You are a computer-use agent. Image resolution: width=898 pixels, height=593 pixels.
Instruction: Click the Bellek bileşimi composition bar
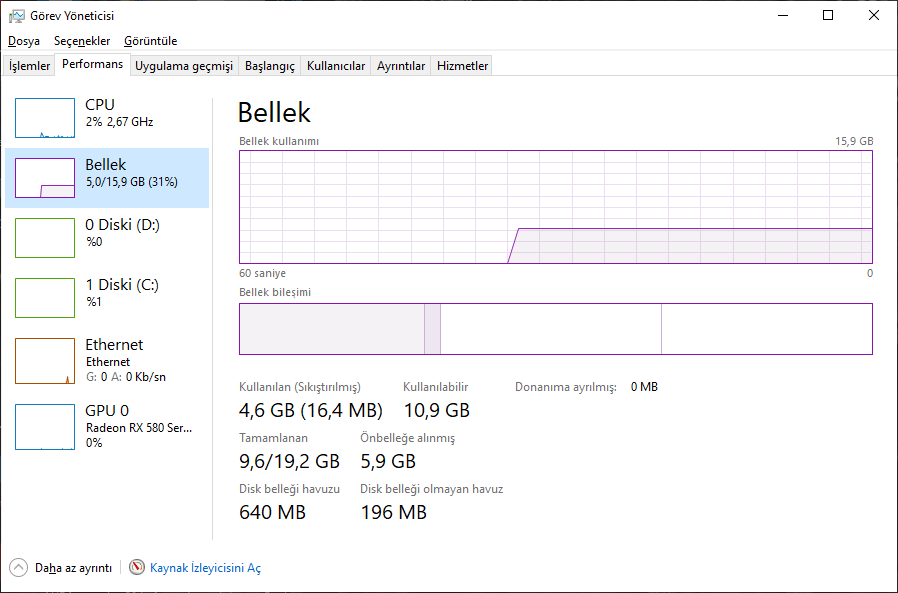pyautogui.click(x=555, y=329)
